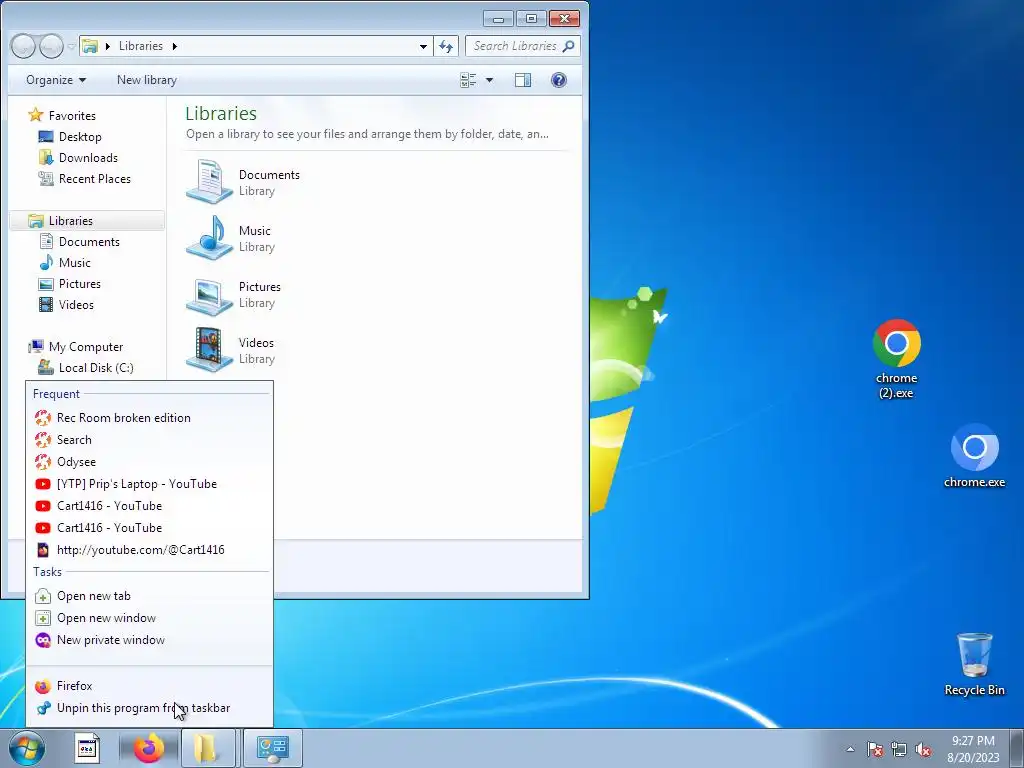Screen dimensions: 1024x768
Task: Click the Windows Start orb
Action: 26,748
